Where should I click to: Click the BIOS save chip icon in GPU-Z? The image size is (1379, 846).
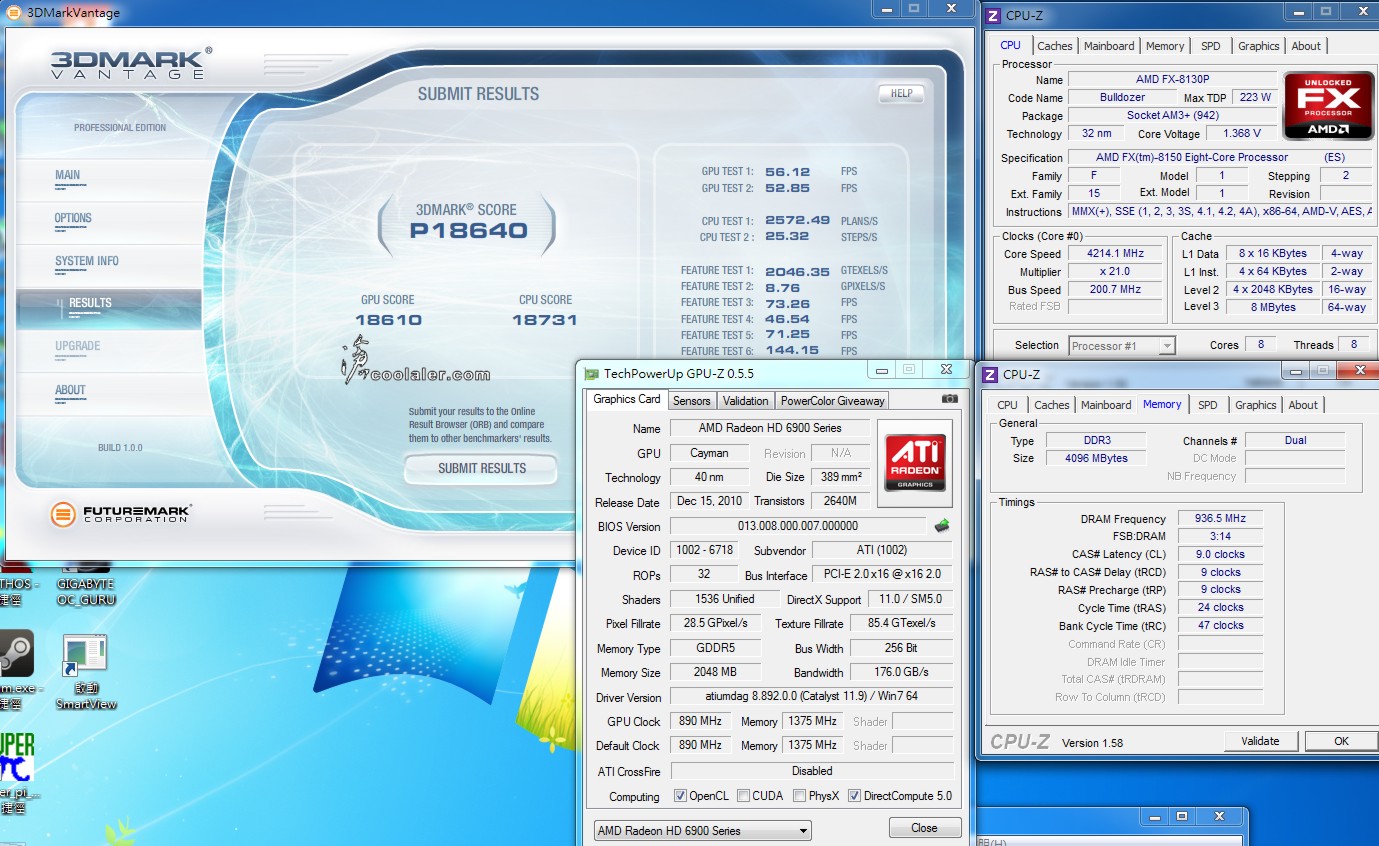click(941, 526)
